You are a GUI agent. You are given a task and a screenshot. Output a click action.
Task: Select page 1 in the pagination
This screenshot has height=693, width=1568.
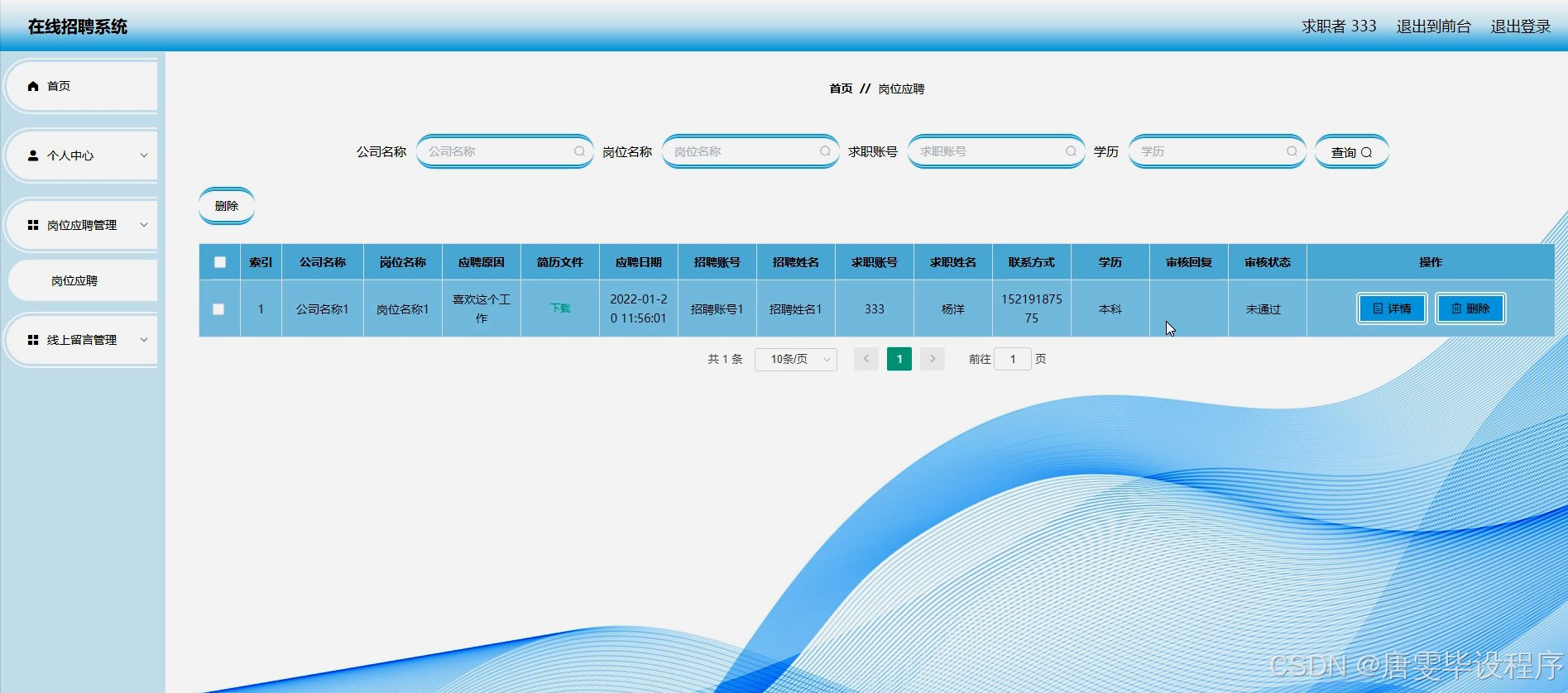tap(899, 359)
